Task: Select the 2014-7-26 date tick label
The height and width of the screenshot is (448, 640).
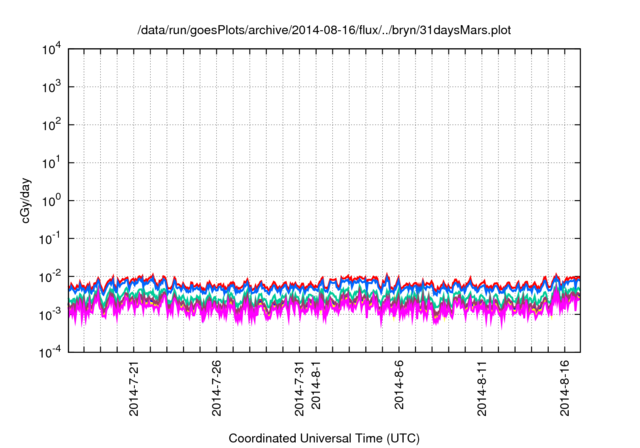Action: pyautogui.click(x=218, y=389)
